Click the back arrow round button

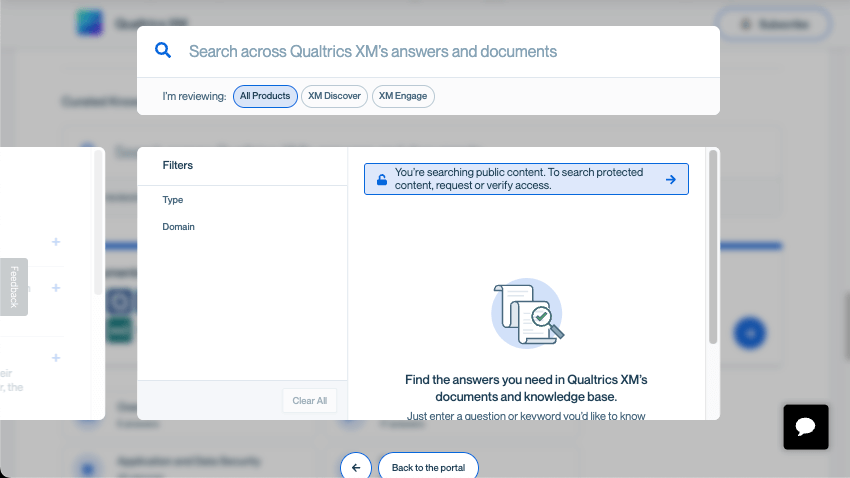(356, 467)
